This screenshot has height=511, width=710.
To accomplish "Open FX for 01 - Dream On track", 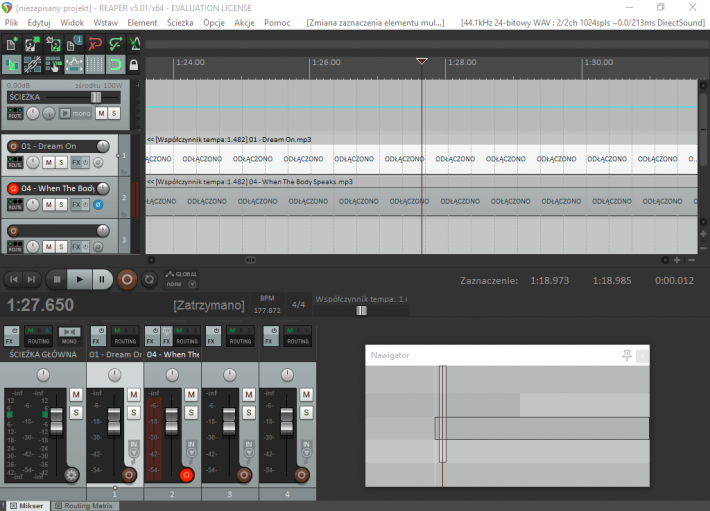I will tap(76, 162).
